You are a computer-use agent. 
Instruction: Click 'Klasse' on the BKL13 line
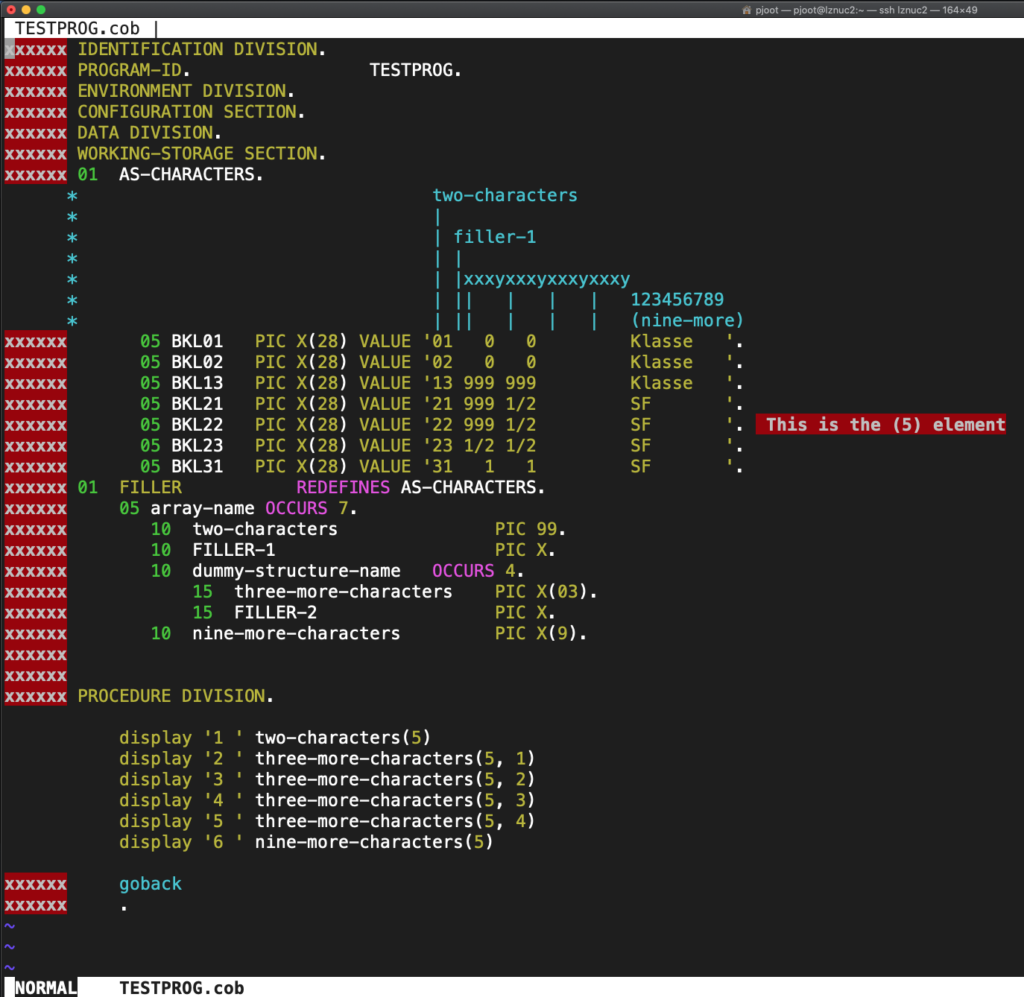661,383
